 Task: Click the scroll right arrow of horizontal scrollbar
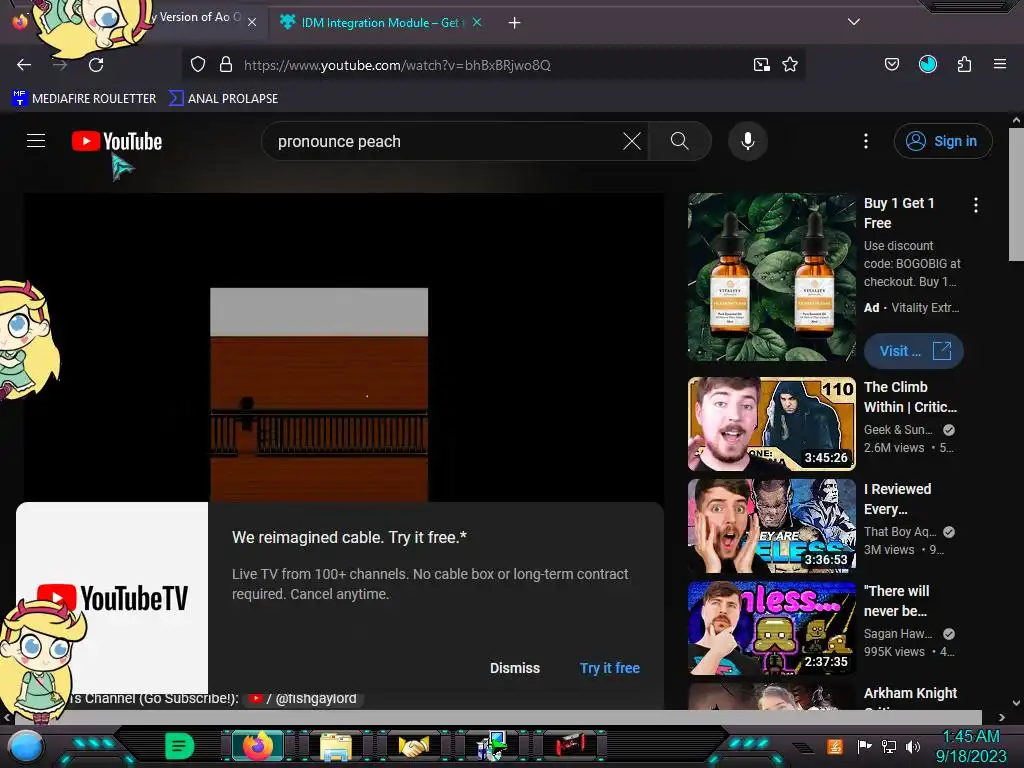(1001, 718)
